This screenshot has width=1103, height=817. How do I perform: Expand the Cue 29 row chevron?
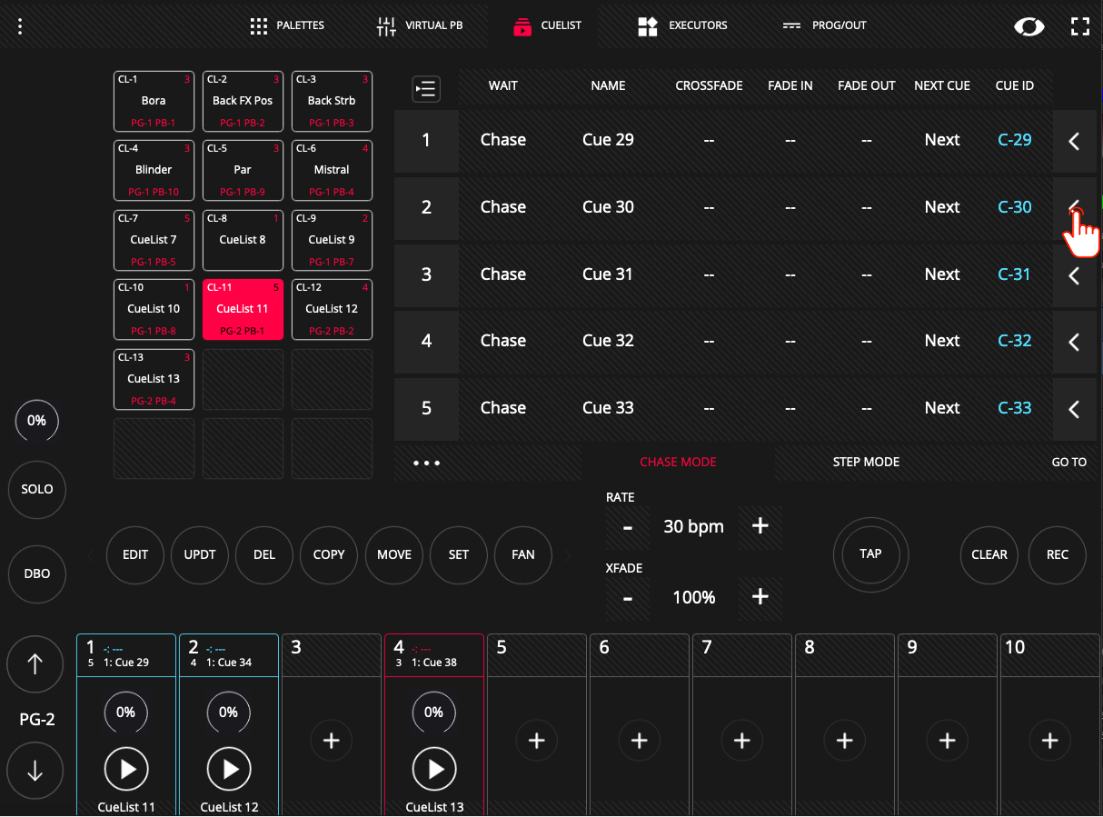(x=1074, y=141)
